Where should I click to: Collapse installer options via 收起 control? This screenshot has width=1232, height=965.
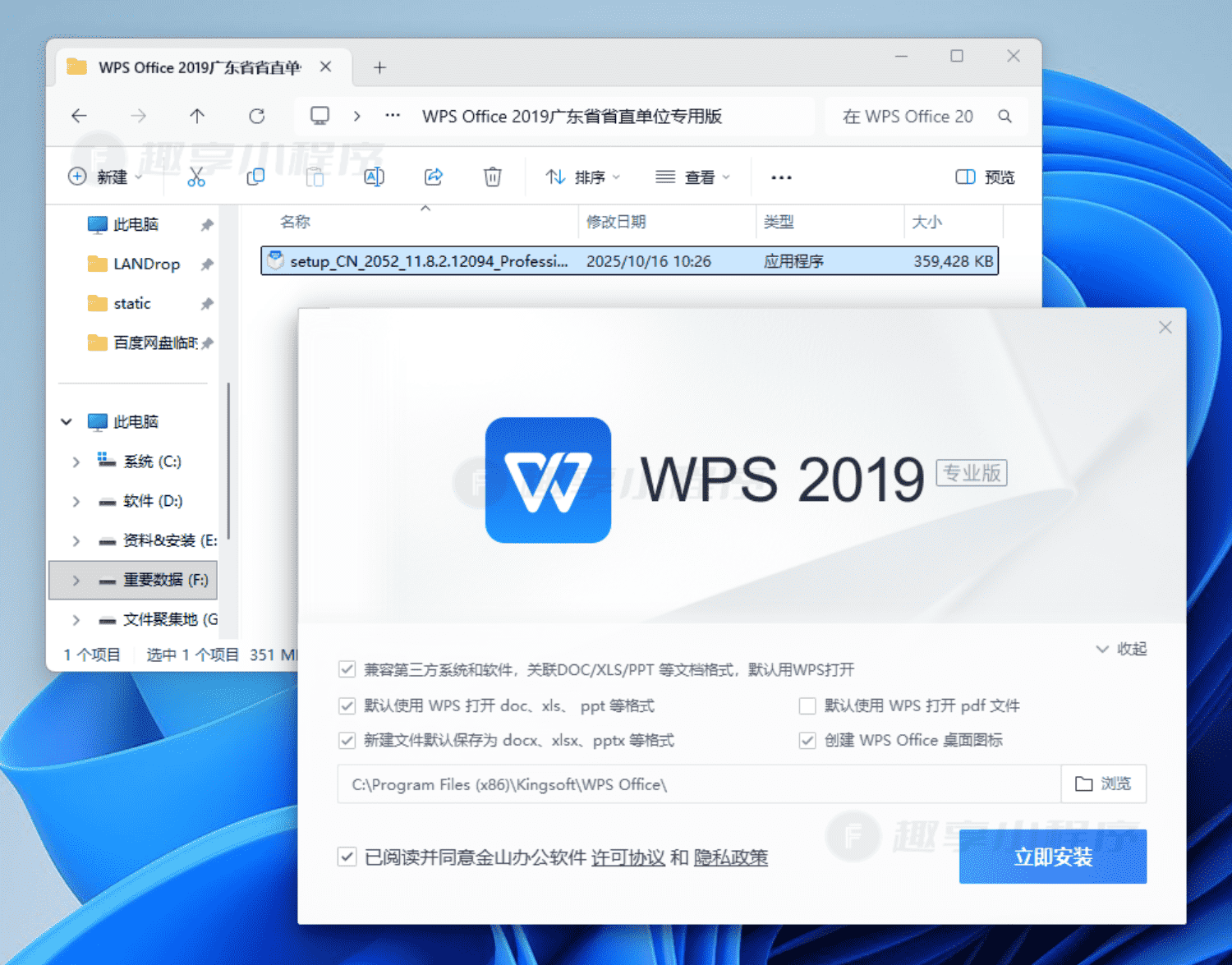1120,649
